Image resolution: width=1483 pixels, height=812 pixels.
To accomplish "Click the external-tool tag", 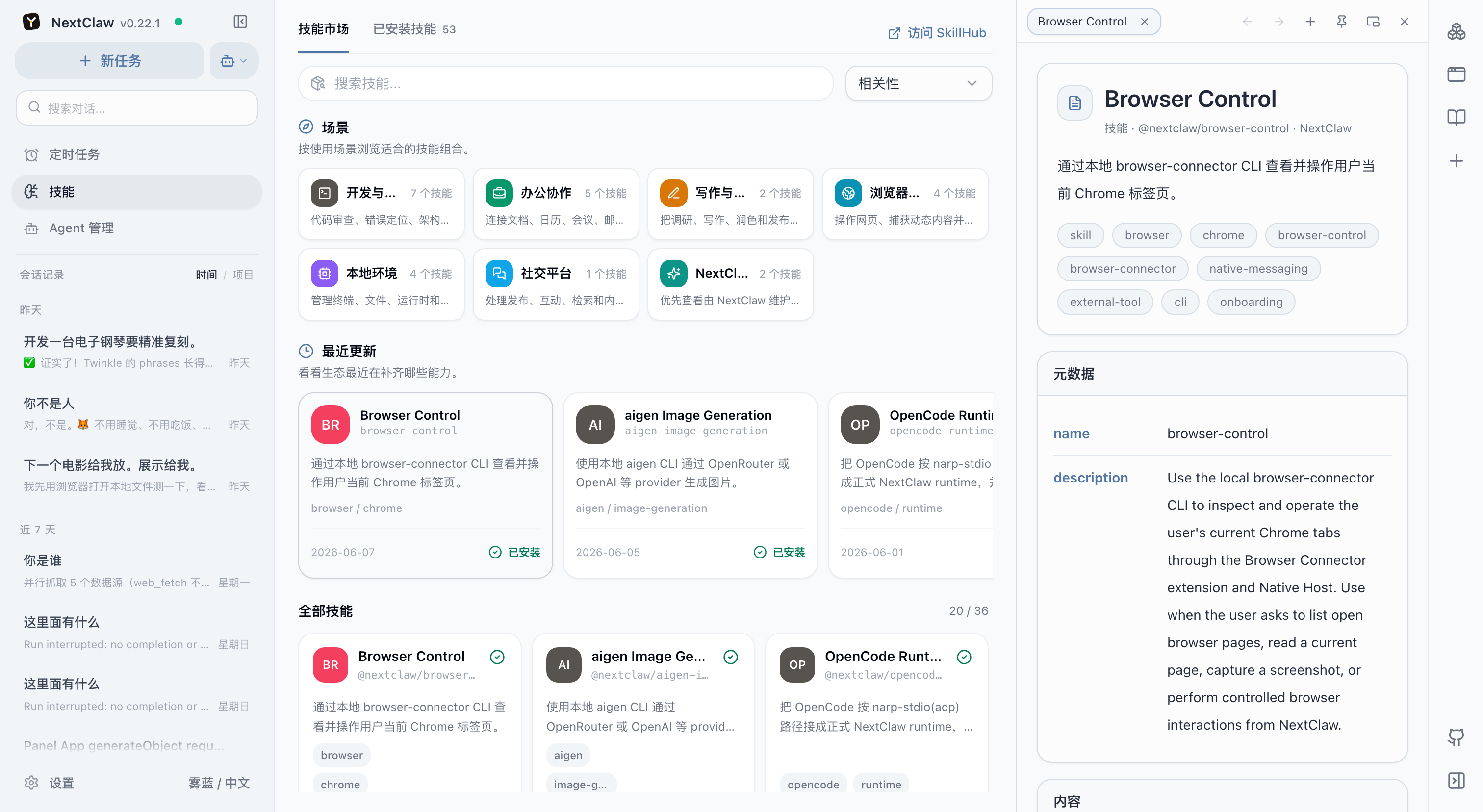I will point(1105,302).
